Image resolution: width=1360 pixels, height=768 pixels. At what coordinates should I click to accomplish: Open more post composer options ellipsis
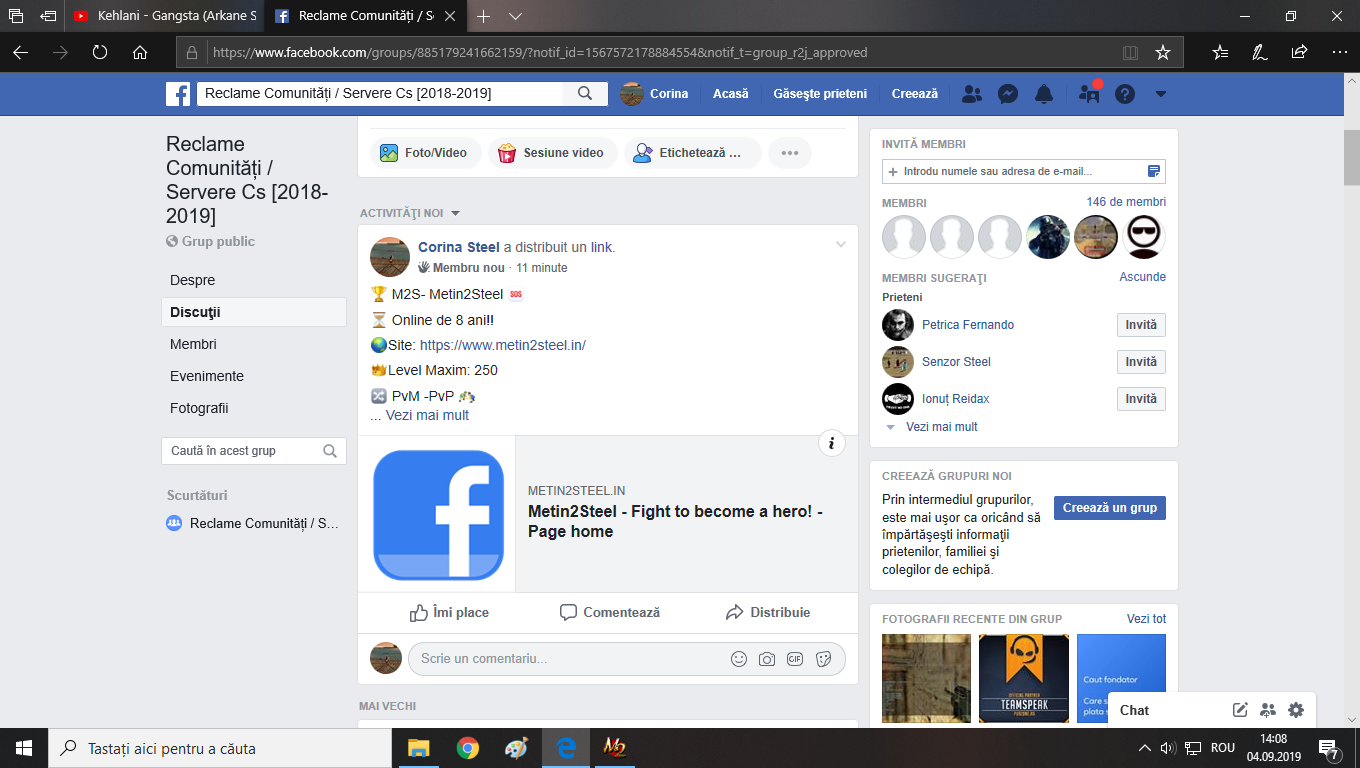[790, 153]
